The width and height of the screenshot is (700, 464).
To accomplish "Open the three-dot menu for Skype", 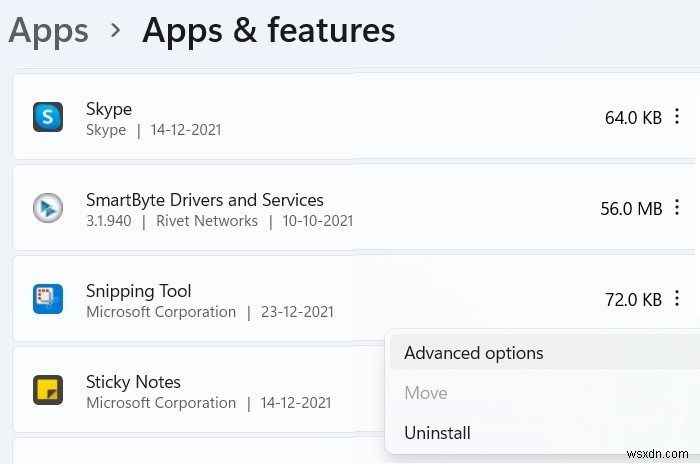I will [678, 118].
